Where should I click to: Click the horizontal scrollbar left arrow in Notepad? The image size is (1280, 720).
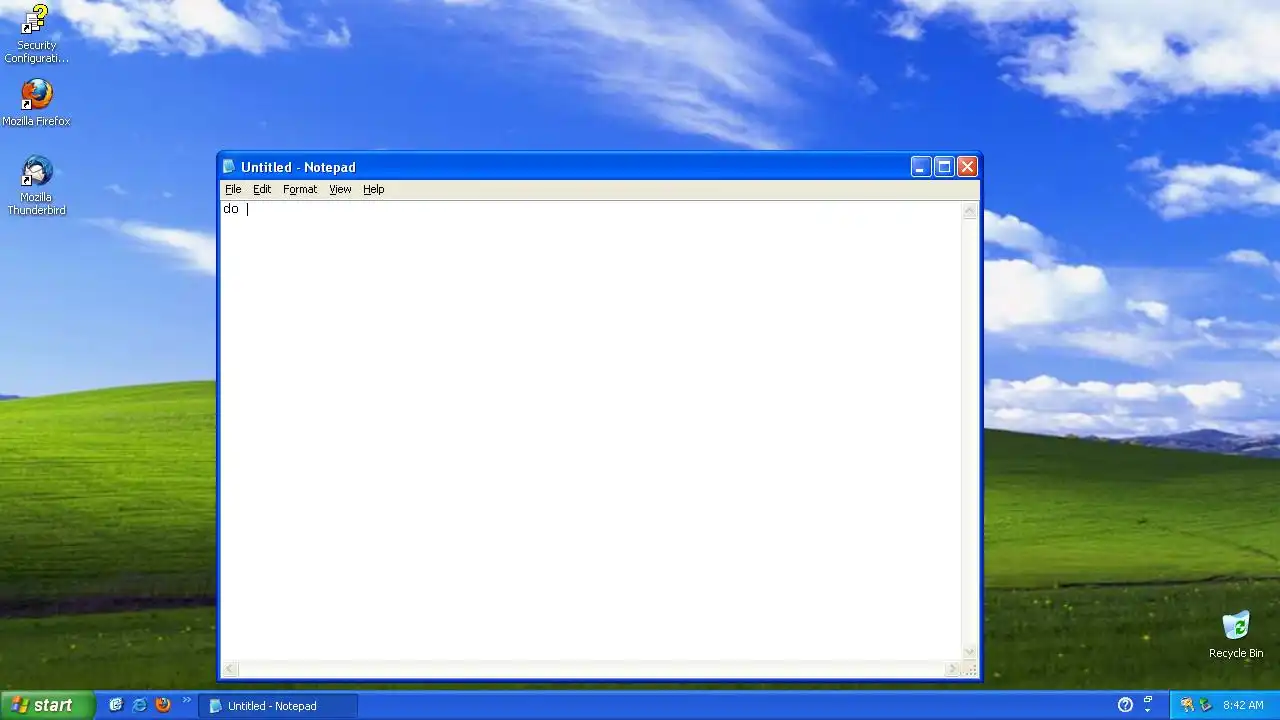(230, 669)
